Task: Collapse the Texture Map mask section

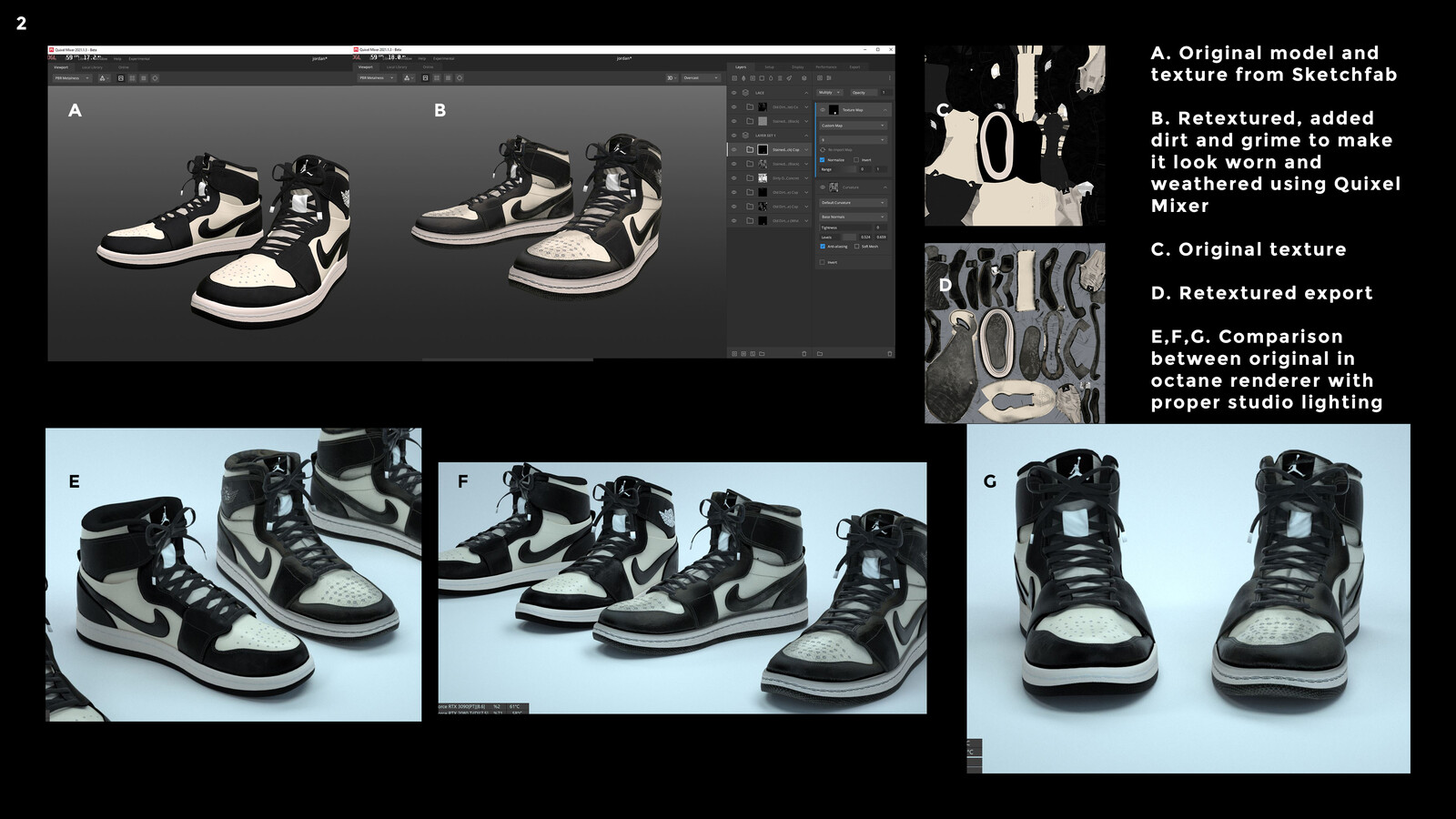Action: click(885, 110)
